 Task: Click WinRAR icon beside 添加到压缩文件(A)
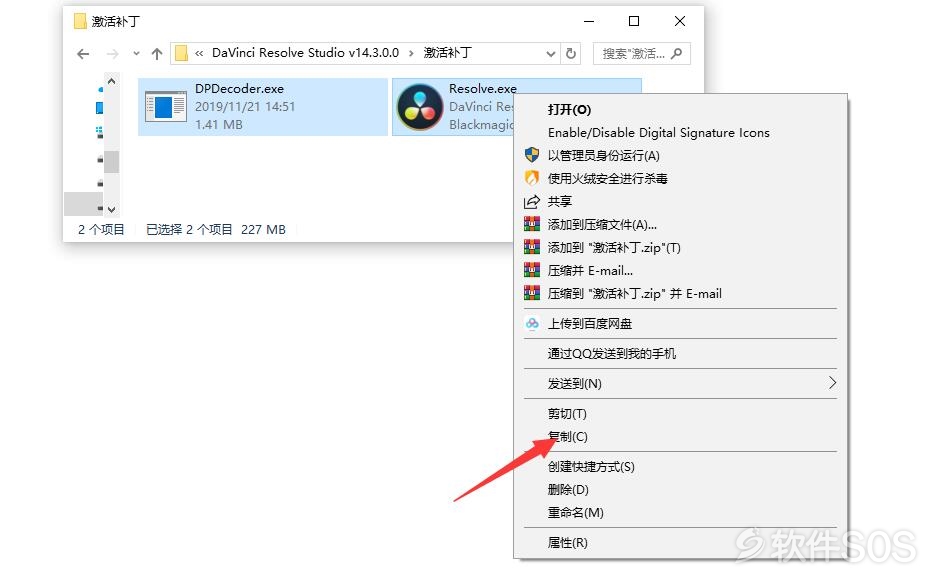(532, 224)
